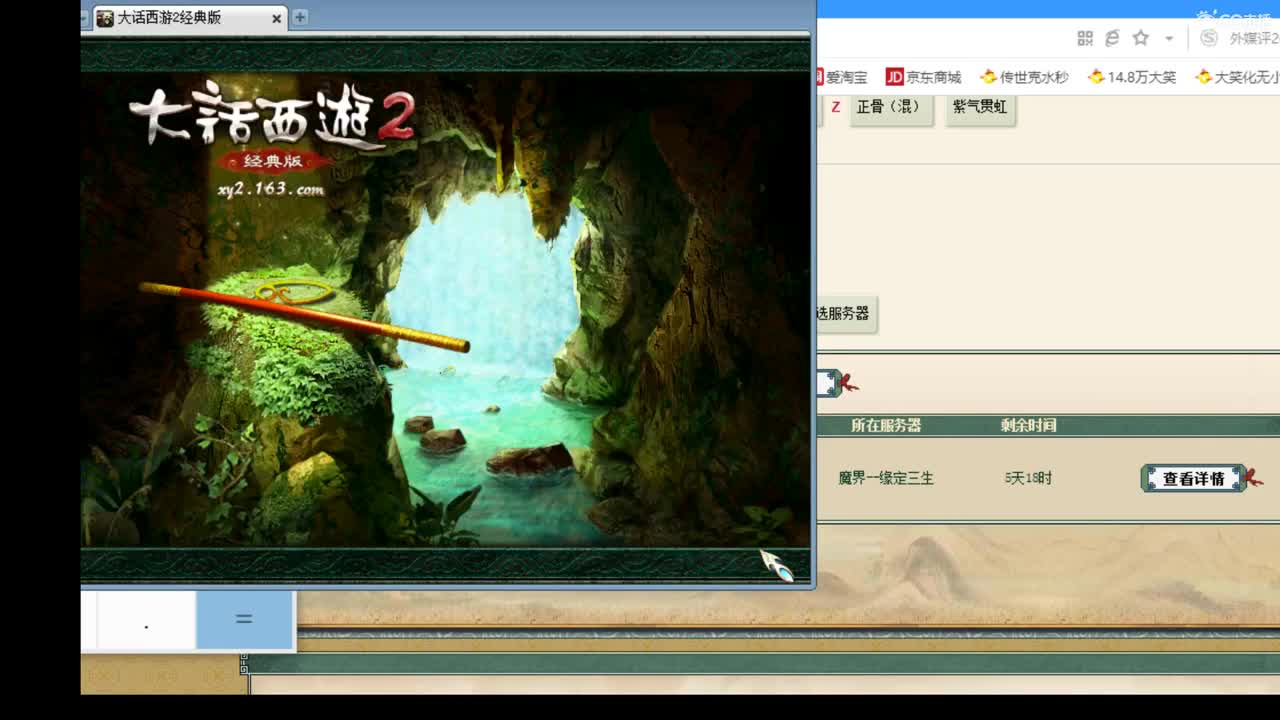The height and width of the screenshot is (720, 1280).
Task: Click the 剩余时间 column header
Action: [x=1028, y=425]
